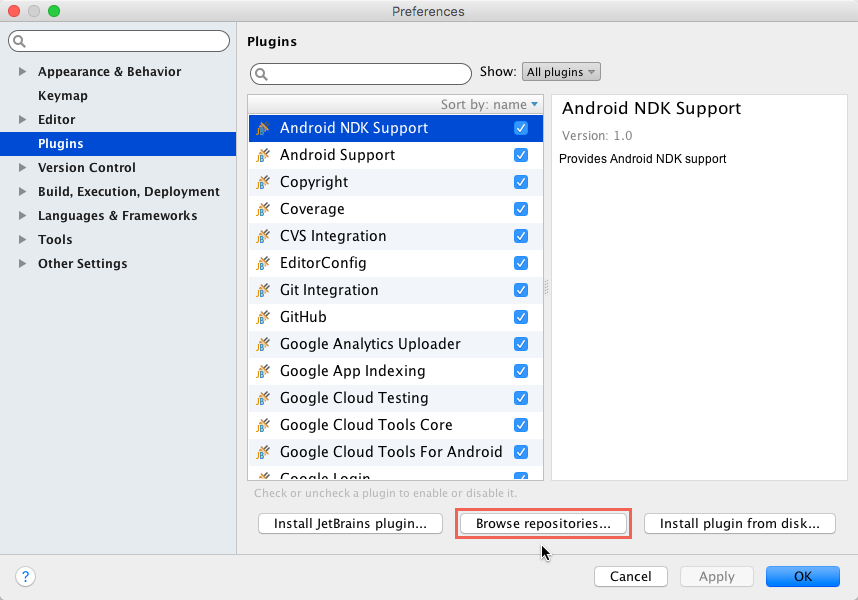Click the Copyright plugin icon

[263, 182]
